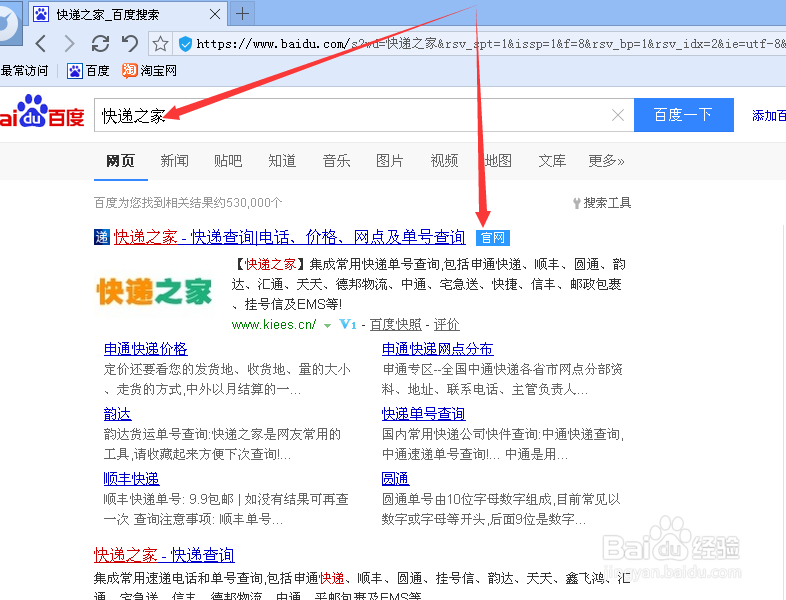Click the address bar URL
This screenshot has height=600, width=786.
[x=490, y=44]
